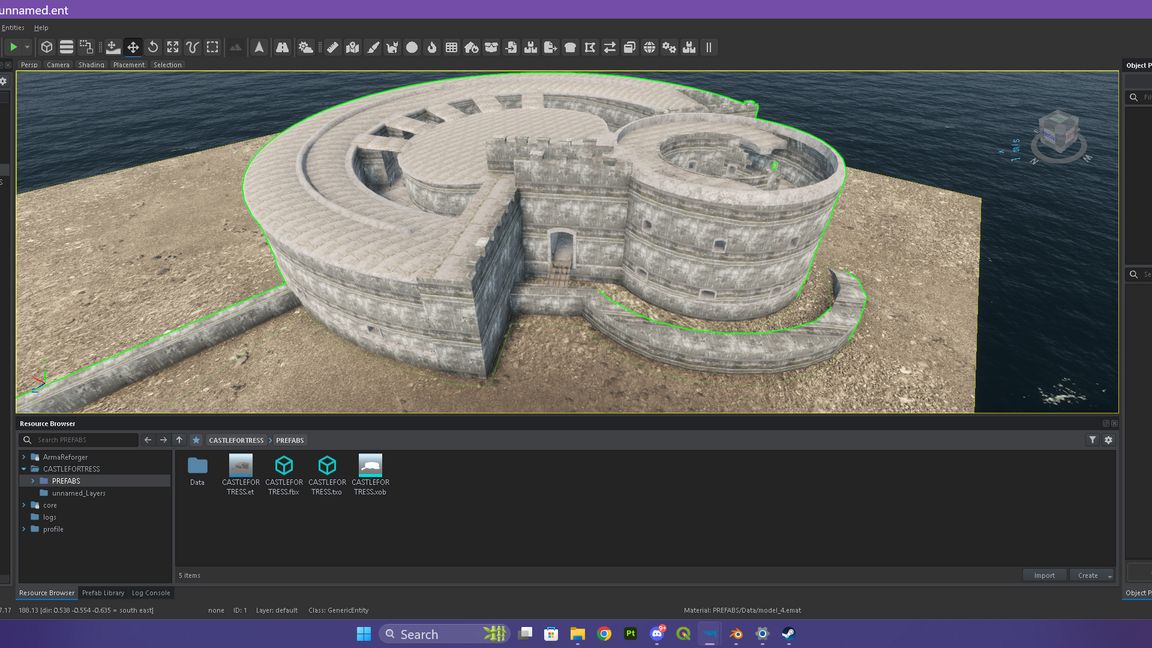
Task: Toggle the dashed selection rectangle tool
Action: 213,47
